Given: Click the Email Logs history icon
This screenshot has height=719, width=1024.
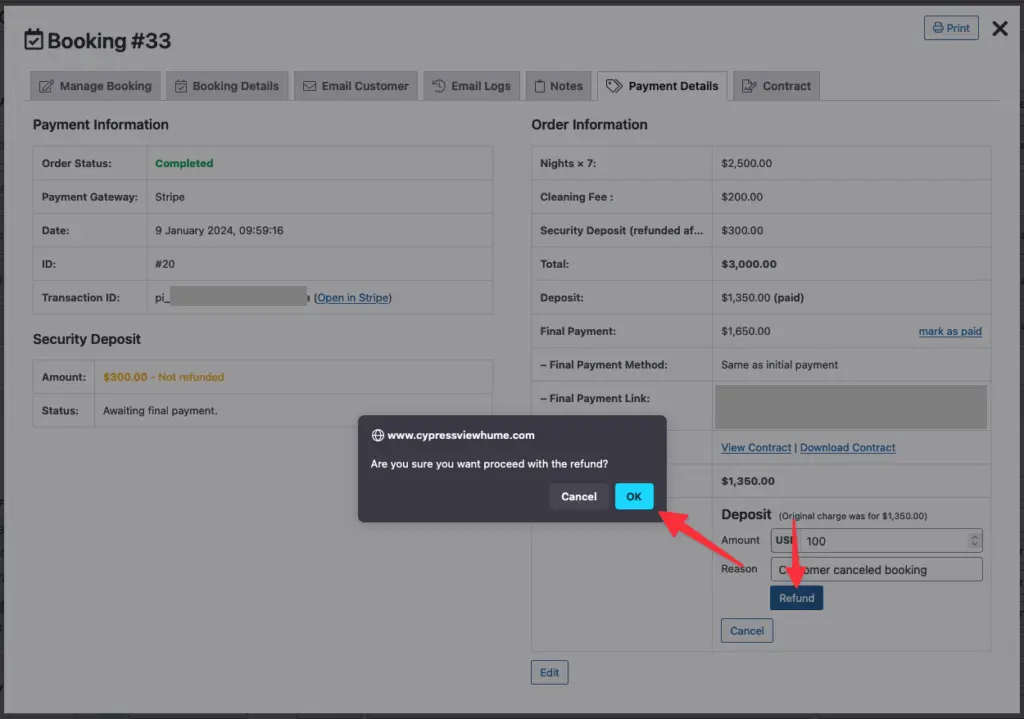Looking at the screenshot, I should [x=439, y=86].
